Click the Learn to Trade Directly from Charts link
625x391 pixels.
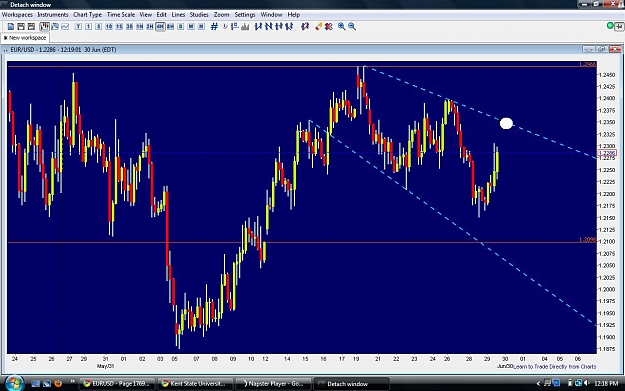click(x=555, y=367)
